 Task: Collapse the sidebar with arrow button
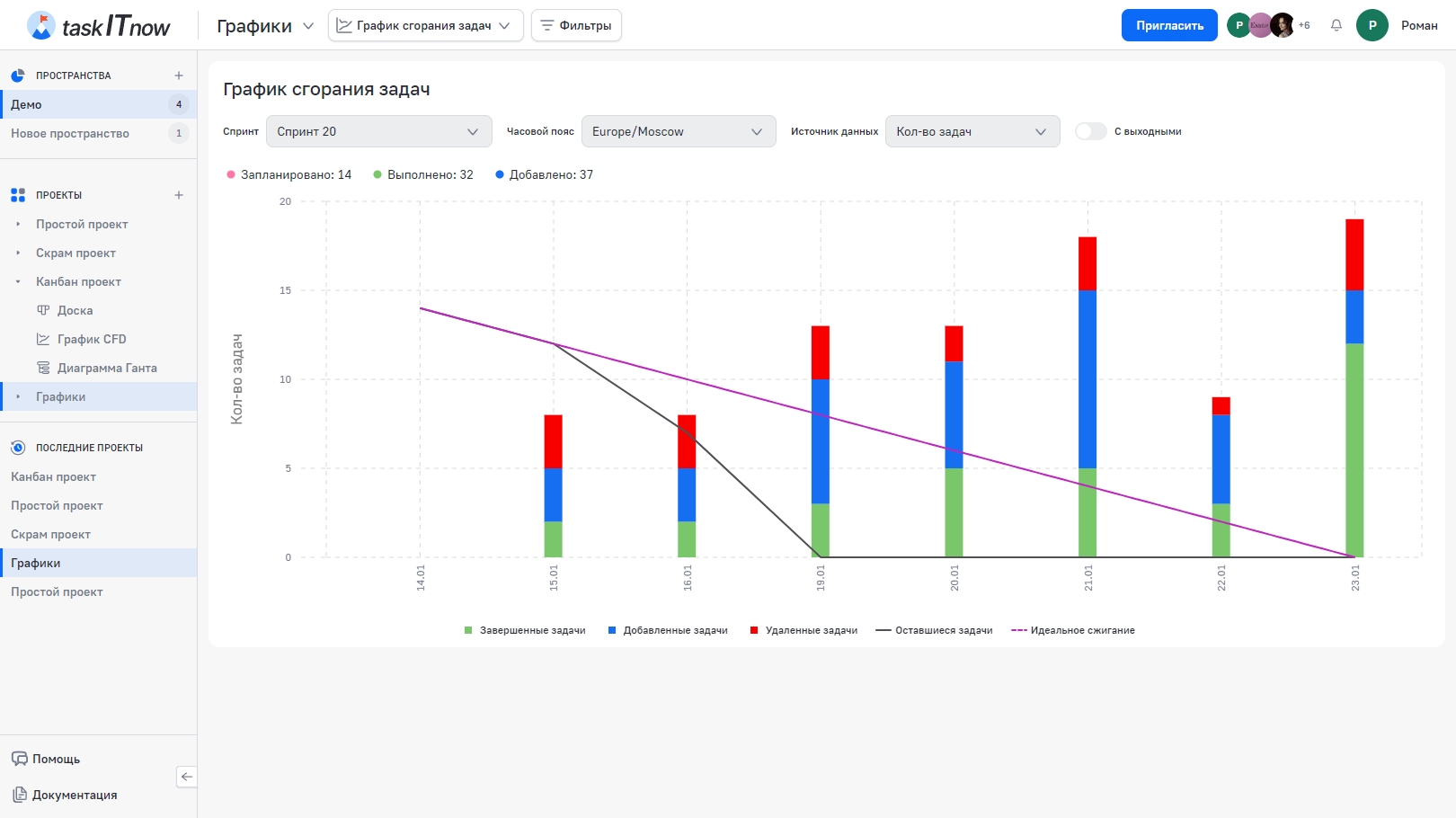(186, 777)
